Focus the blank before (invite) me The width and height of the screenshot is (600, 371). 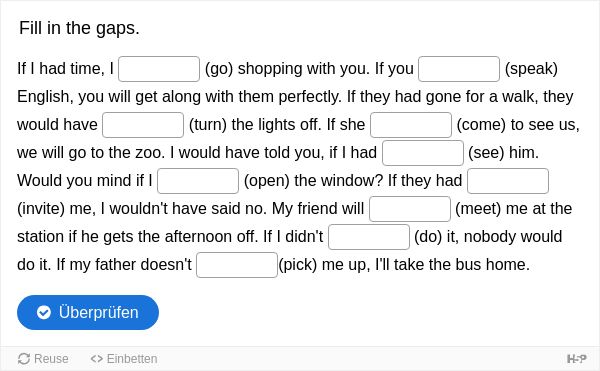[x=508, y=181]
